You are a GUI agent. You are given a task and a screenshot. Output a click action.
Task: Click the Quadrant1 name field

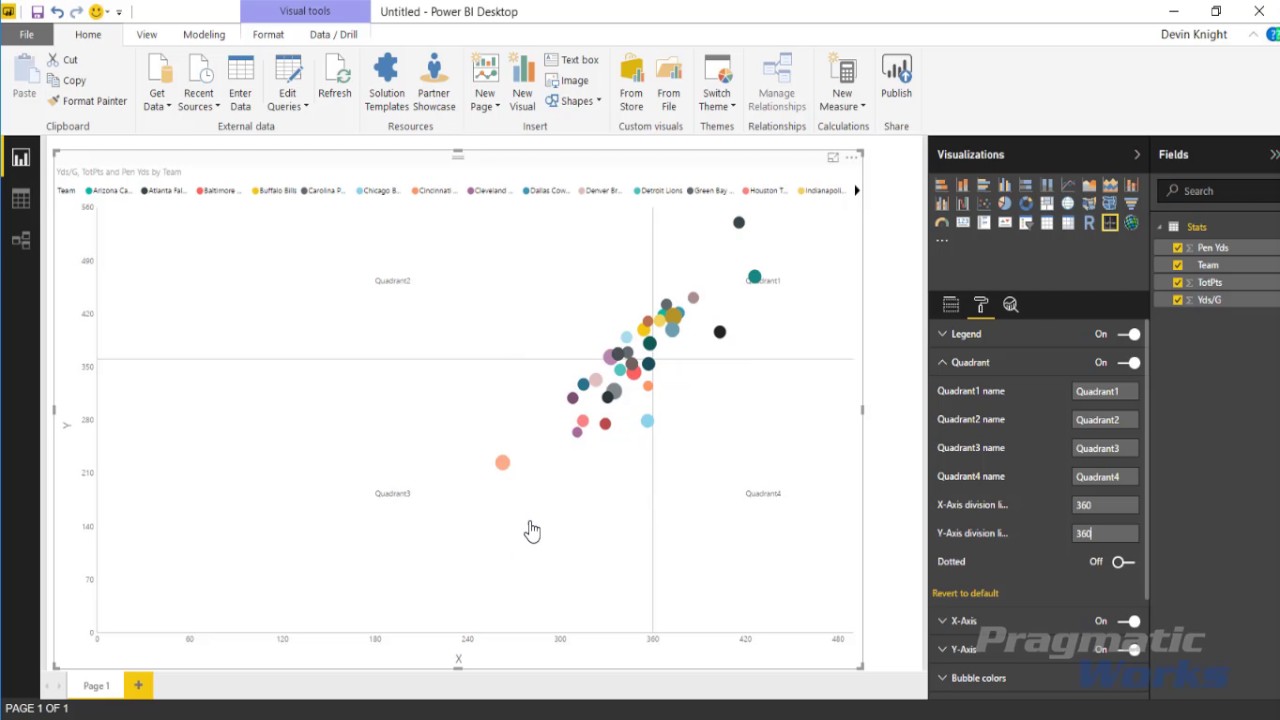click(1105, 392)
